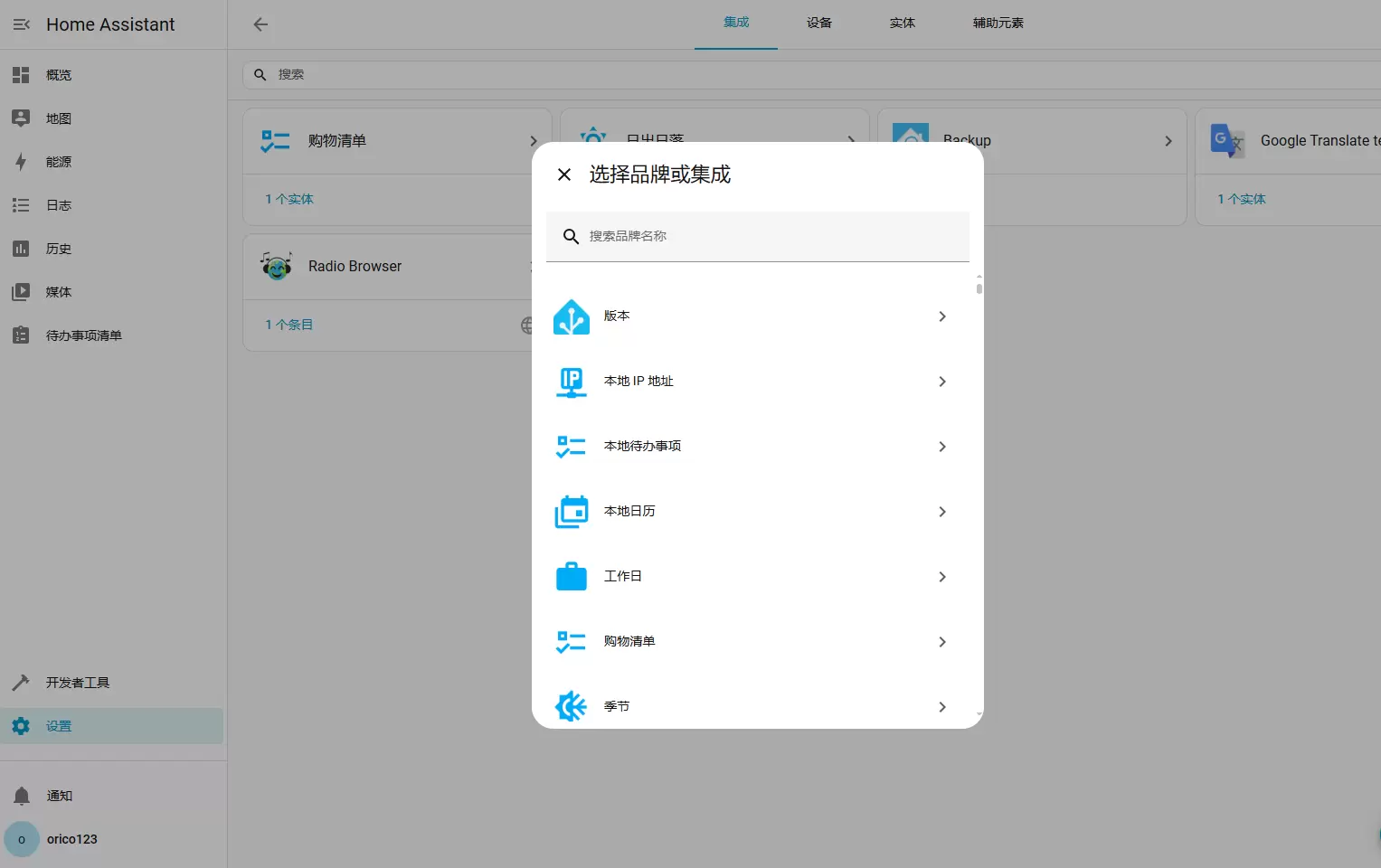
Task: Expand the 本地待办事项 entry chevron
Action: coord(942,447)
